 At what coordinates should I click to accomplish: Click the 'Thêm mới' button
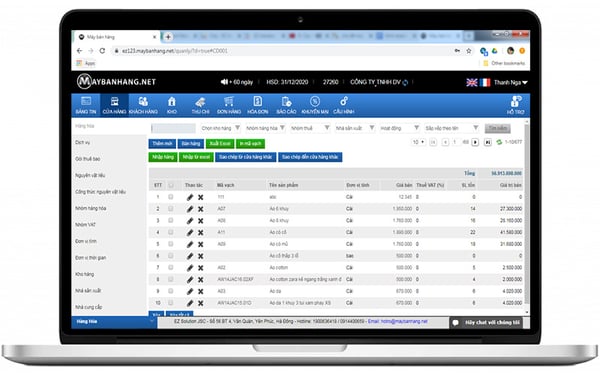coord(162,143)
